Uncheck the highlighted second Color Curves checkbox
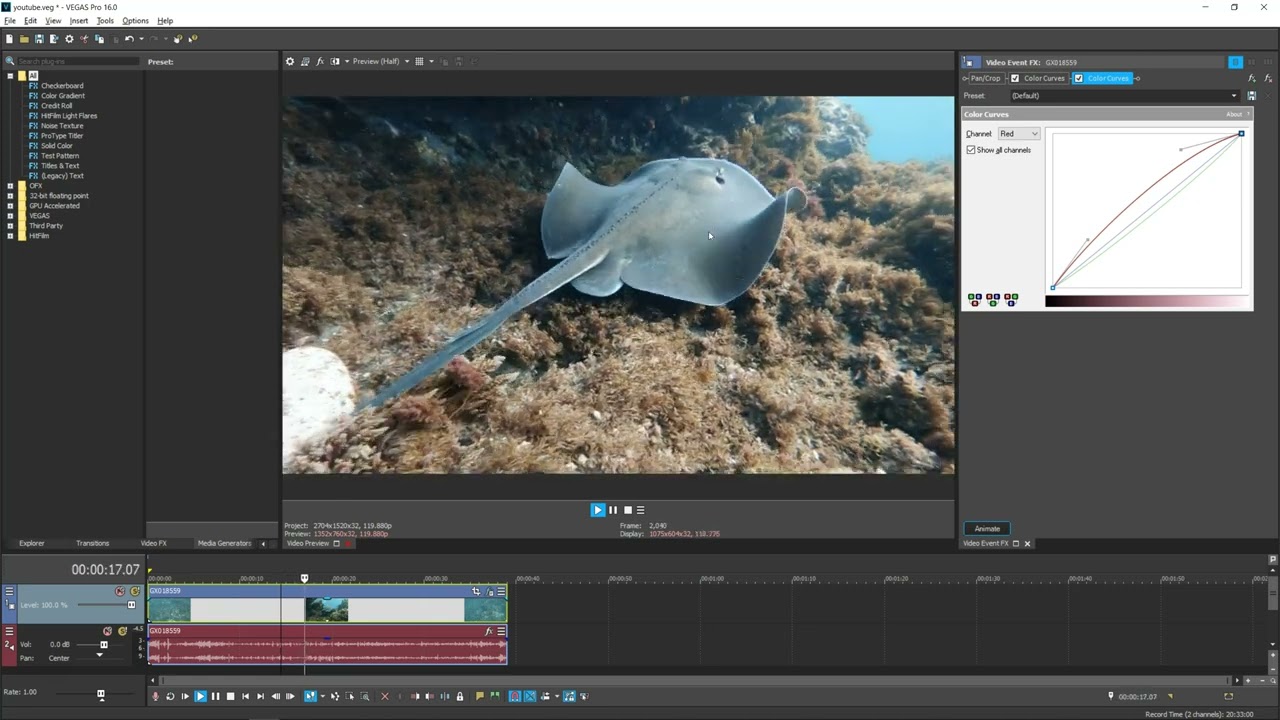 (1078, 78)
